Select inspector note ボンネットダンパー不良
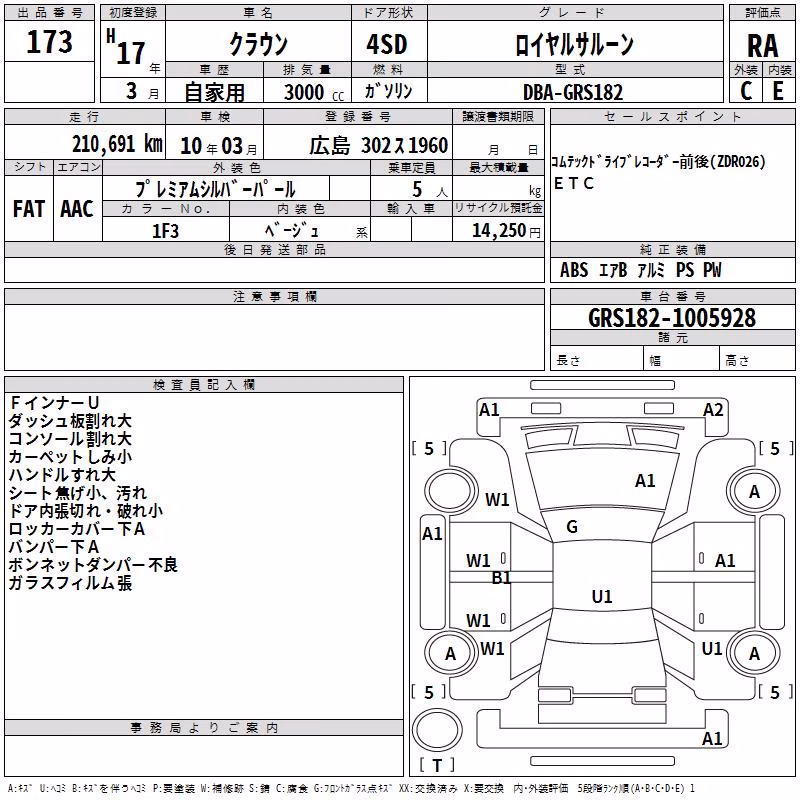Image resolution: width=800 pixels, height=800 pixels. pos(93,565)
